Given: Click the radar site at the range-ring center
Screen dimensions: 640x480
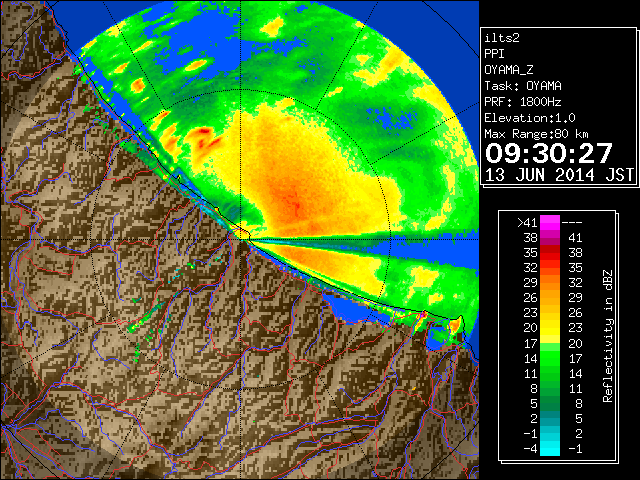Looking at the screenshot, I should click(x=242, y=239).
